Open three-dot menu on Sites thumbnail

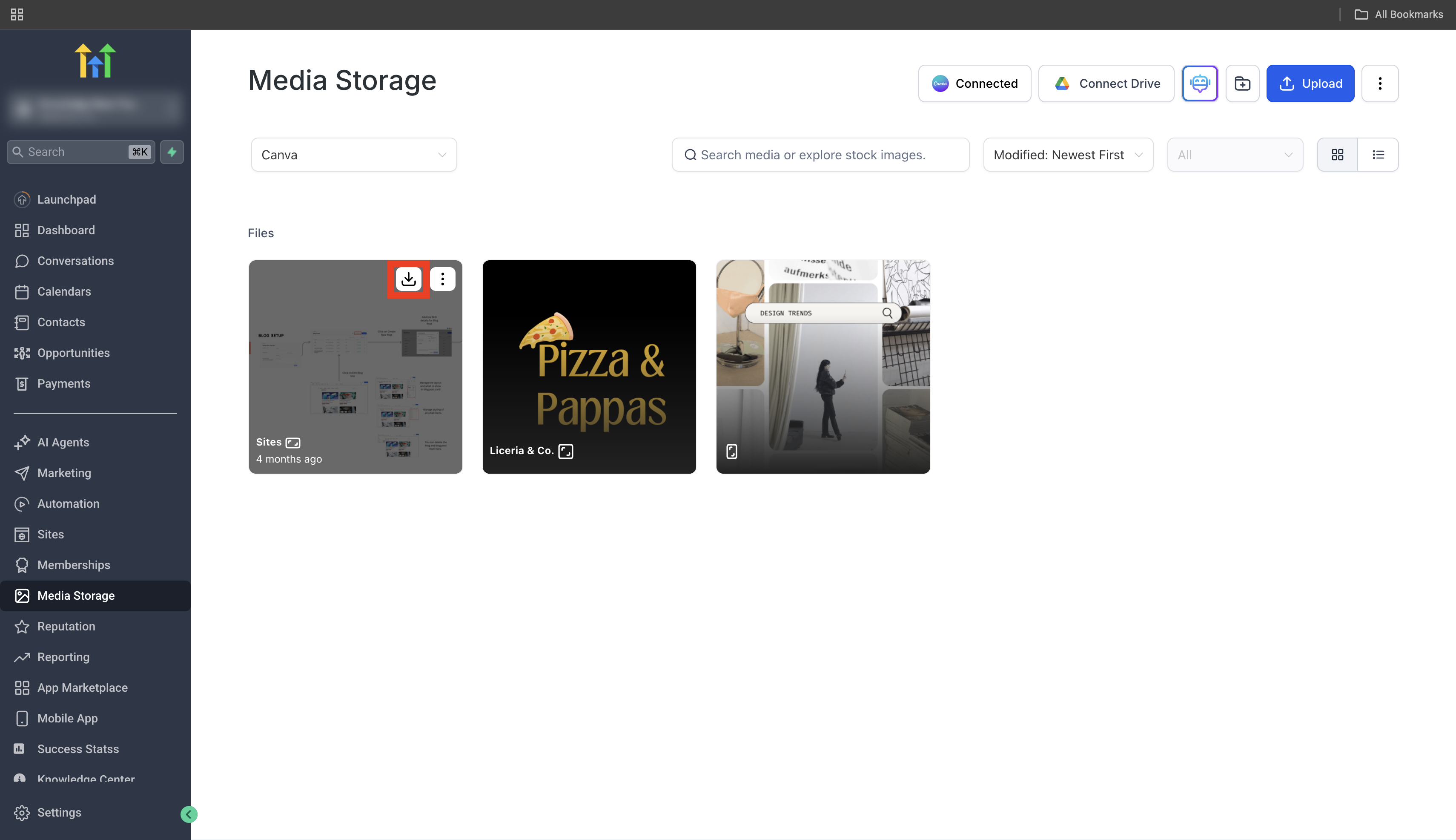click(x=442, y=279)
